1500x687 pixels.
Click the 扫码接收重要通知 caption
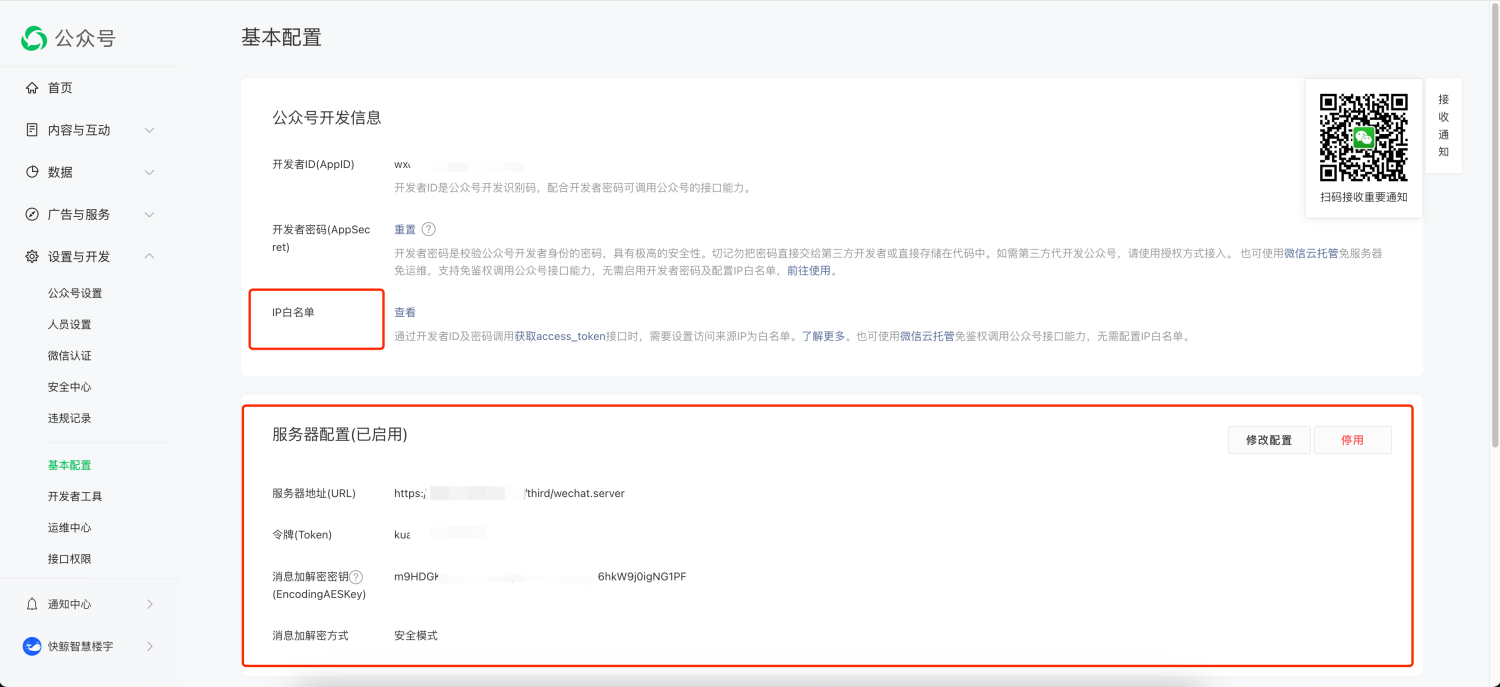tap(1364, 197)
